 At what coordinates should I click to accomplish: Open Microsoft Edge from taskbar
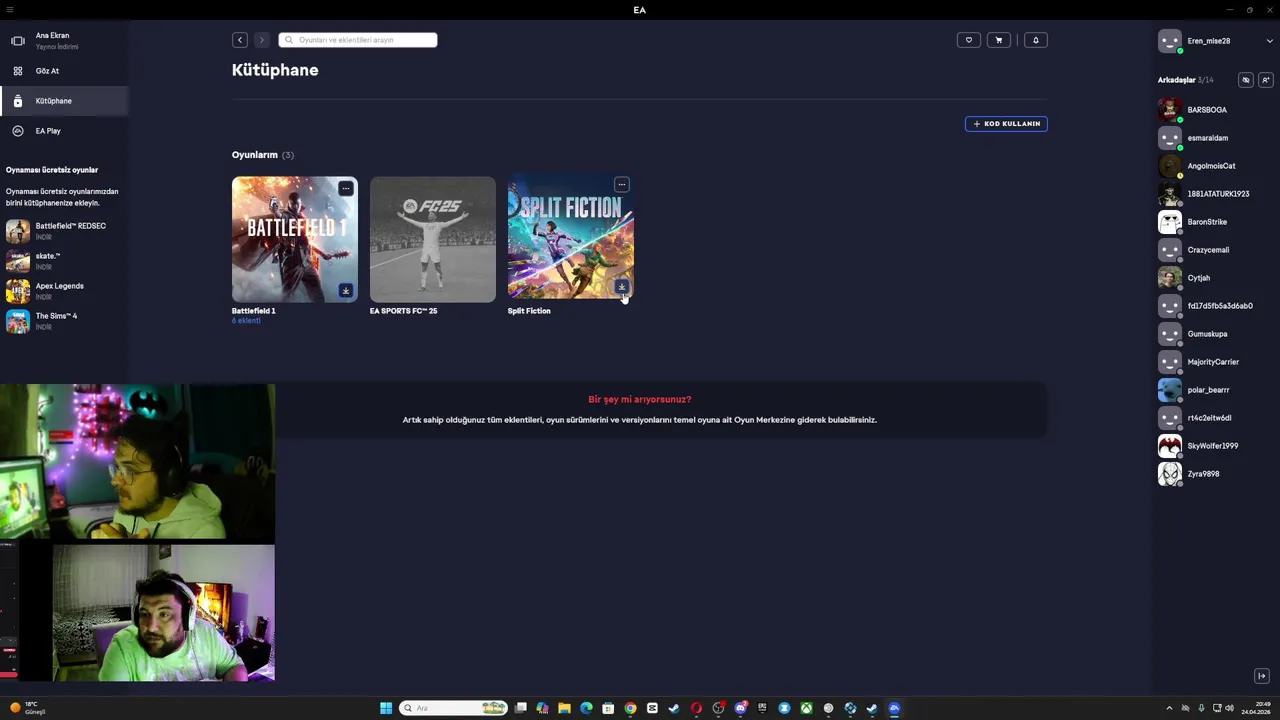point(586,708)
